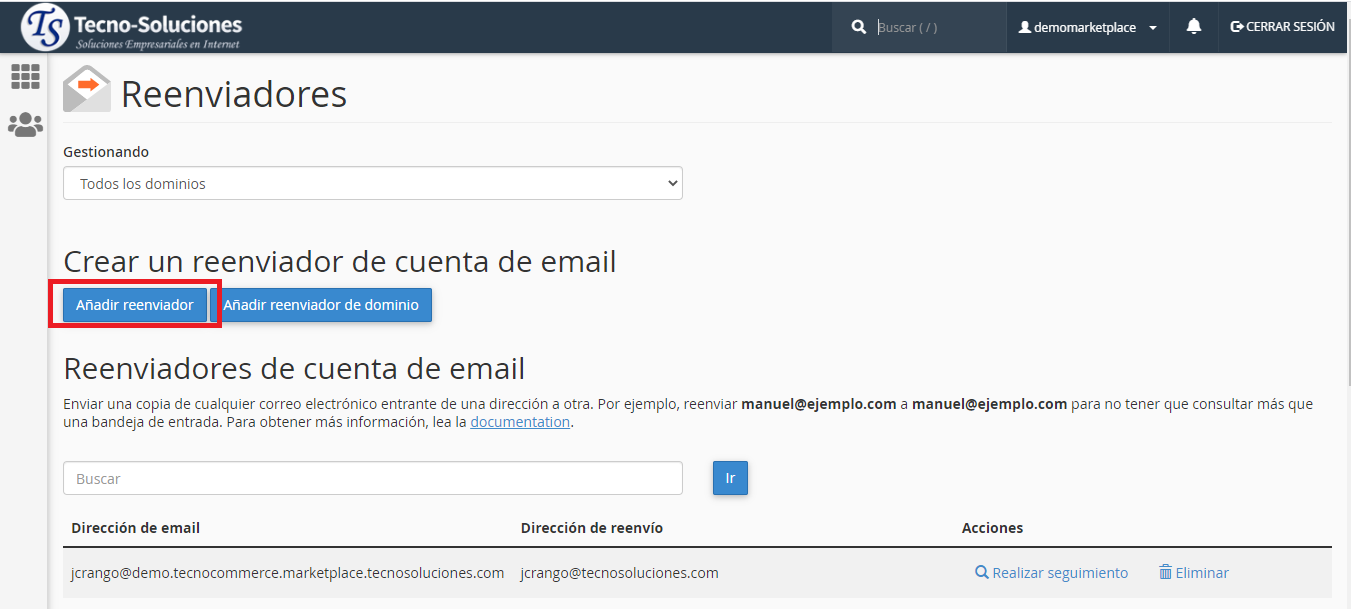Click the magnifier icon in the top search bar
The width and height of the screenshot is (1351, 609).
tap(858, 26)
